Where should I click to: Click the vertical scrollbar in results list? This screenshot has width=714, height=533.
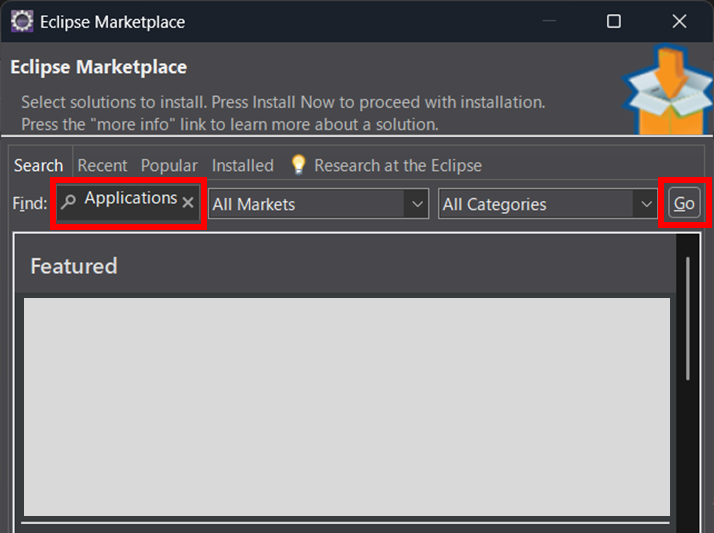(687, 320)
